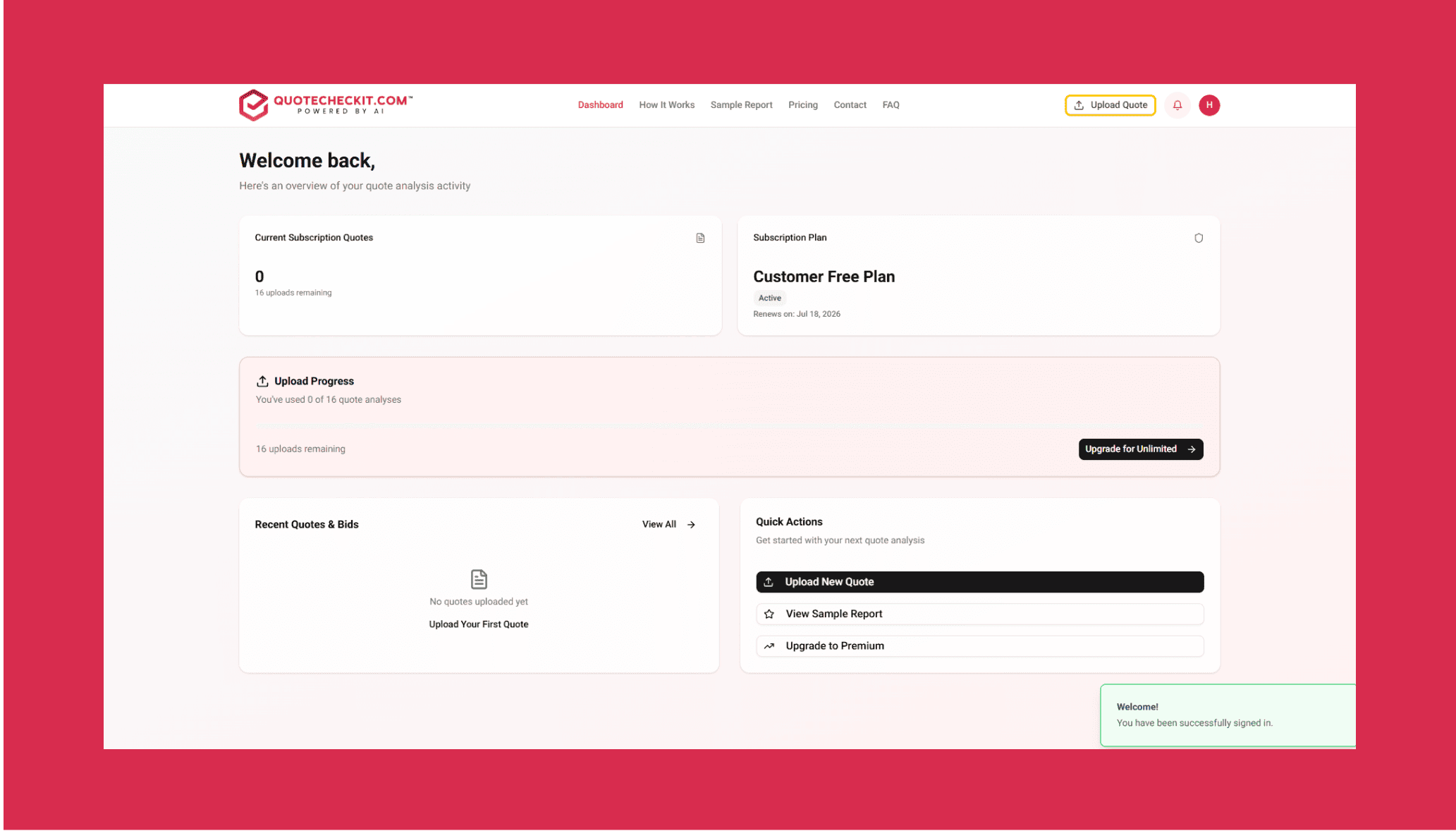1456x831 pixels.
Task: Click the QUOTECHECKIT.COM wordmark text
Action: [x=341, y=100]
